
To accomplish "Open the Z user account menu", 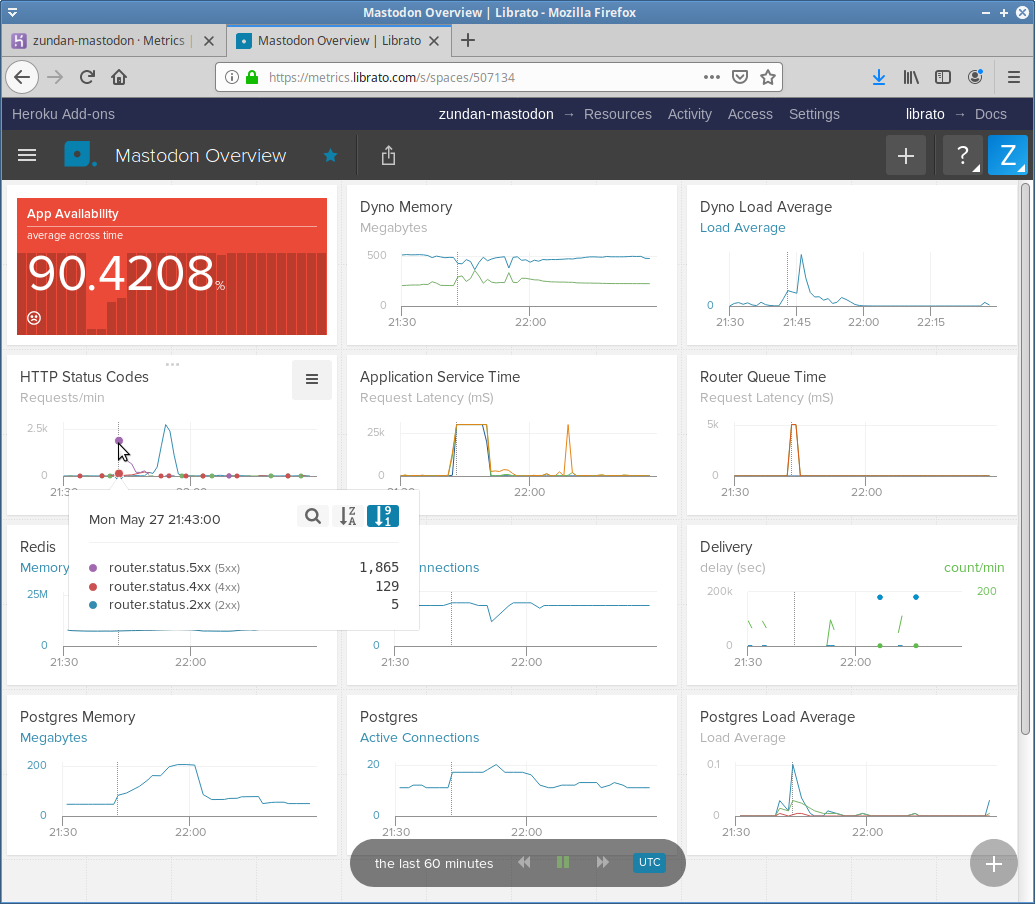I will point(1007,156).
